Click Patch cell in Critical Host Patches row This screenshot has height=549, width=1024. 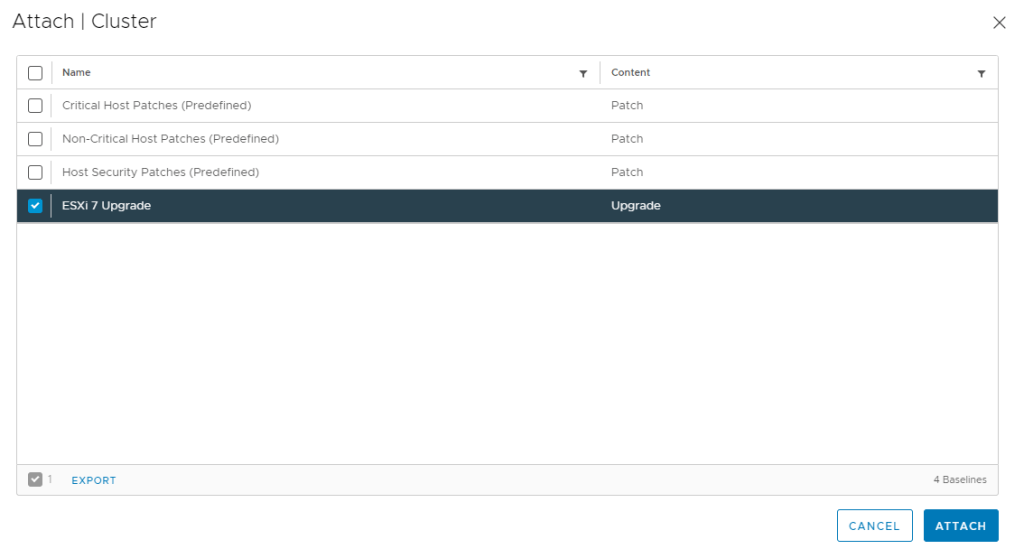tap(627, 106)
